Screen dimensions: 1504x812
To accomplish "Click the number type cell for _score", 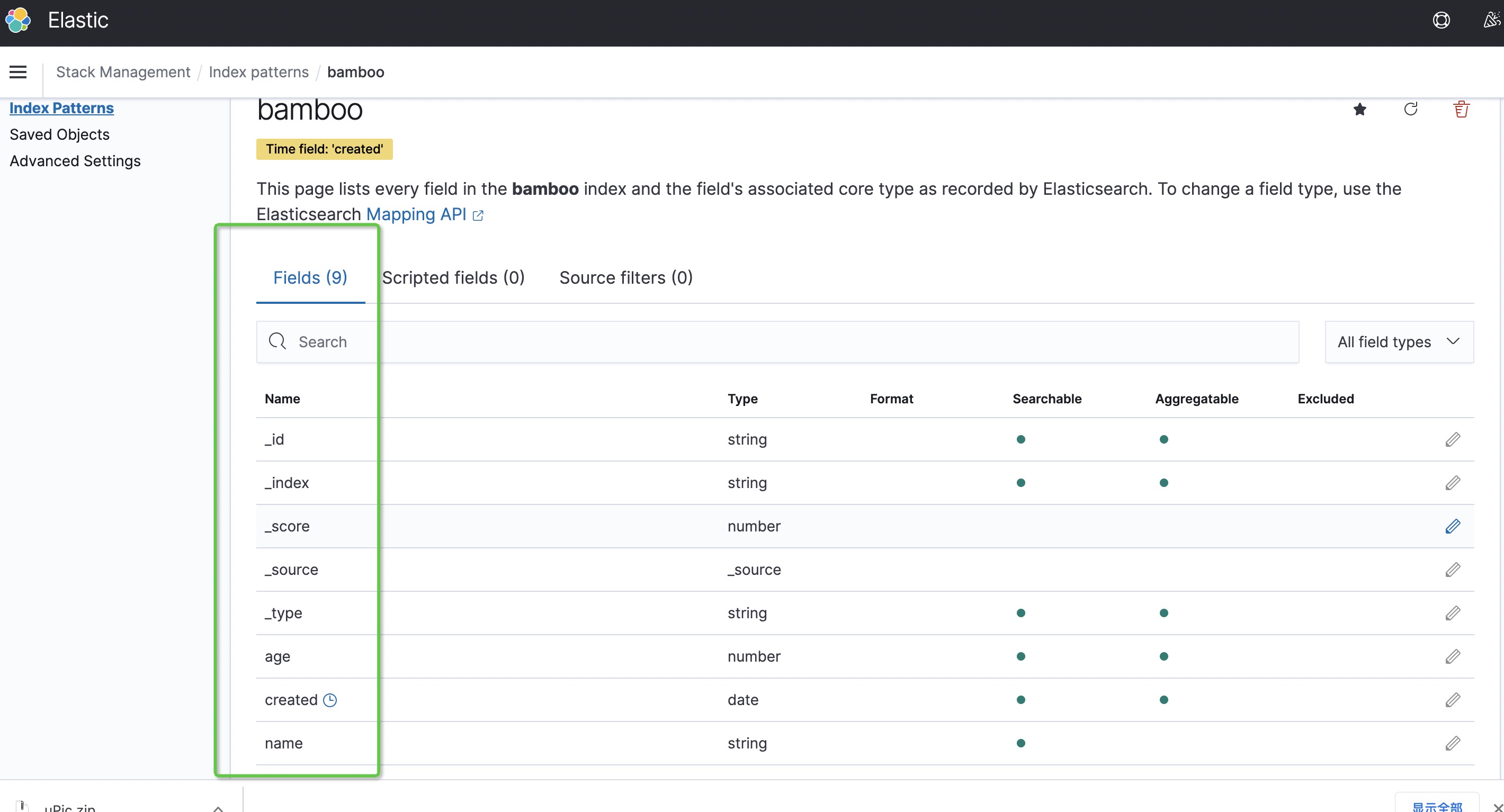I will point(754,526).
